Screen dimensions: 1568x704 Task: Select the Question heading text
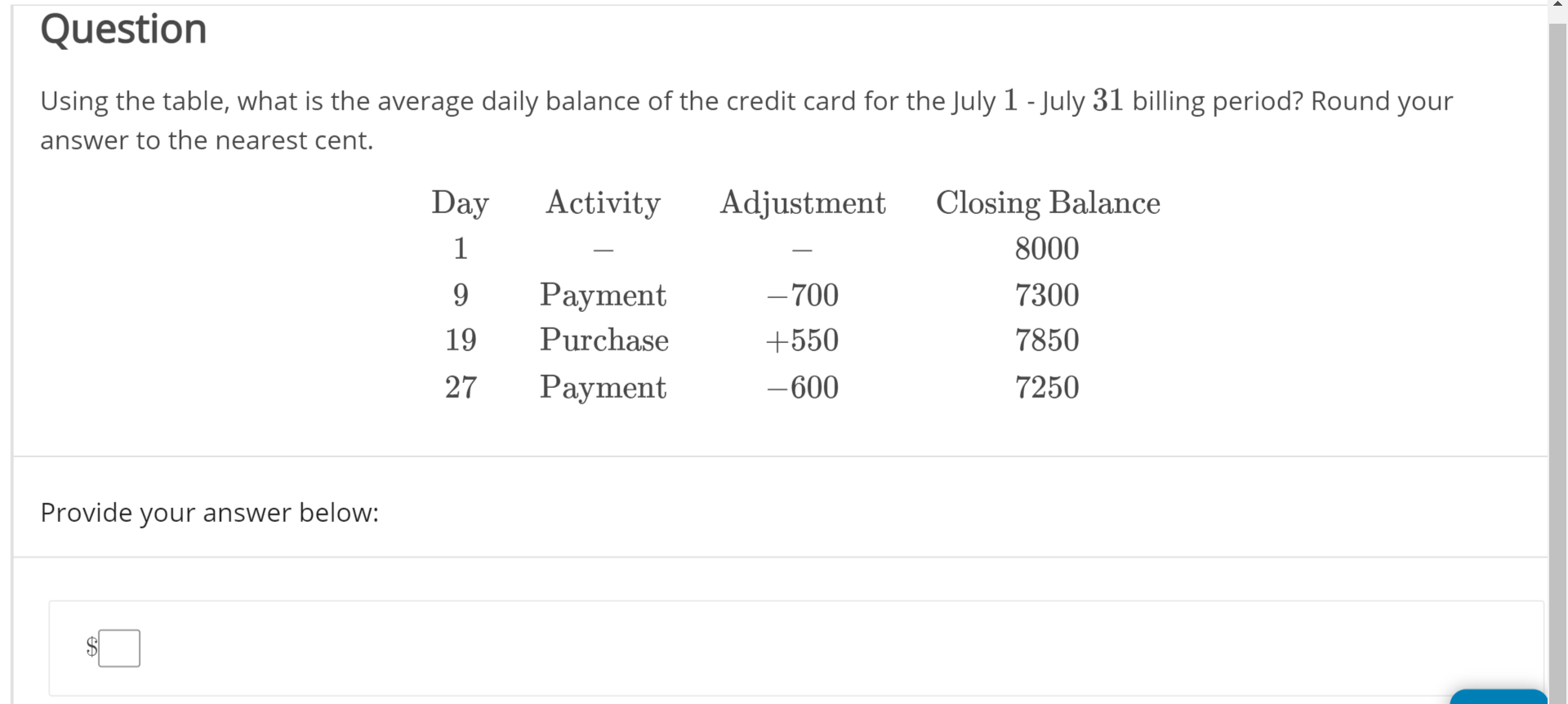(x=124, y=29)
